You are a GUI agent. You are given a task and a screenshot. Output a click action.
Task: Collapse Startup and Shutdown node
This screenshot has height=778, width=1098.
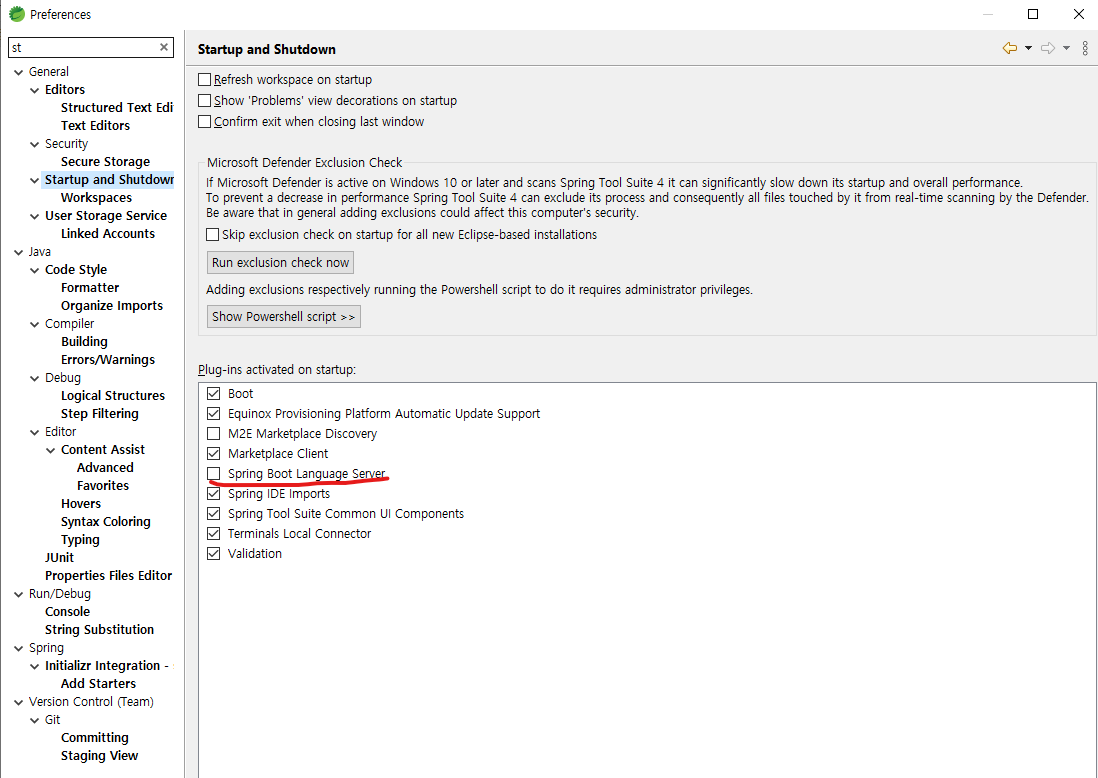coord(34,180)
